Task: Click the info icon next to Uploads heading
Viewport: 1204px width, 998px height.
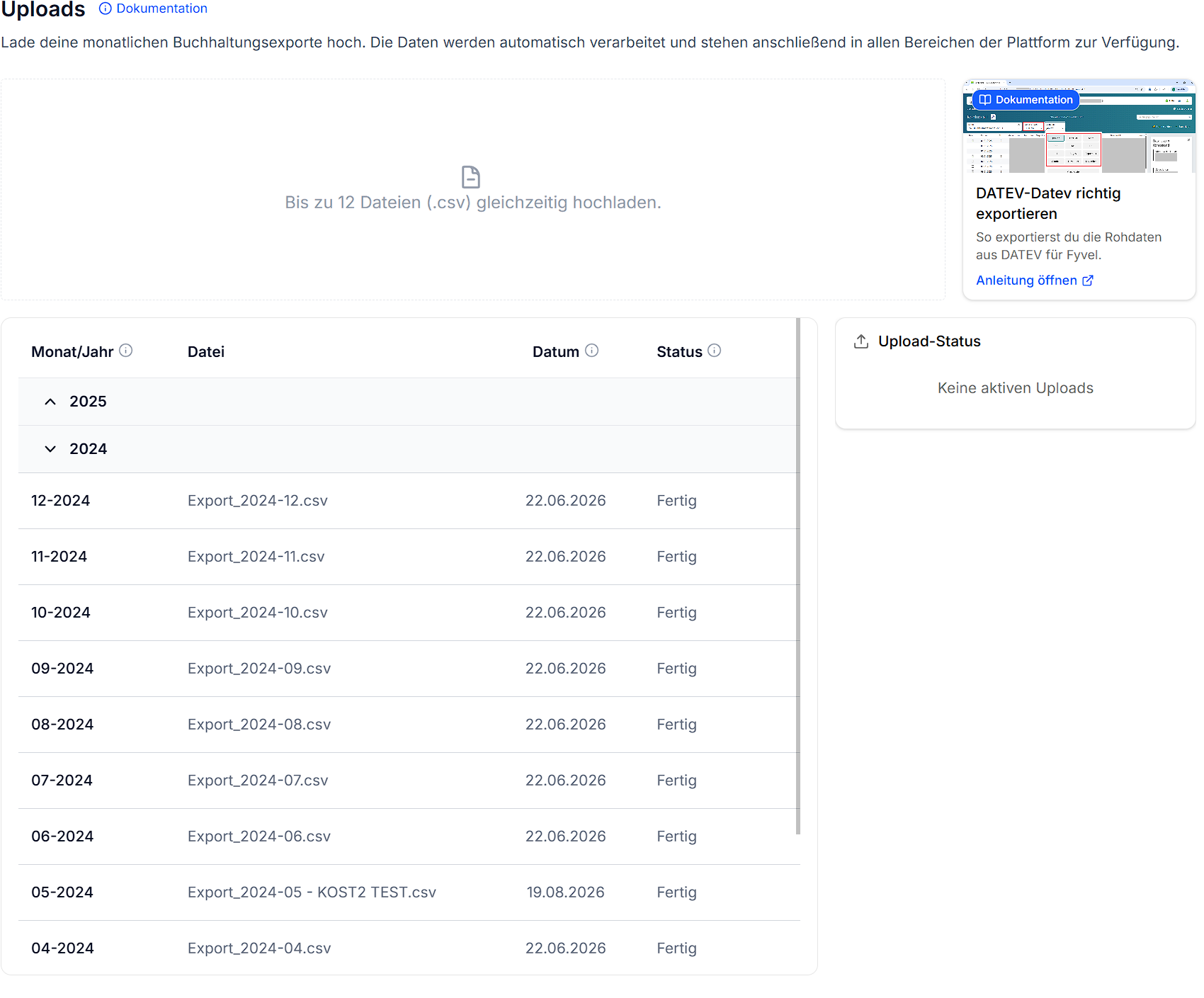Action: tap(106, 8)
